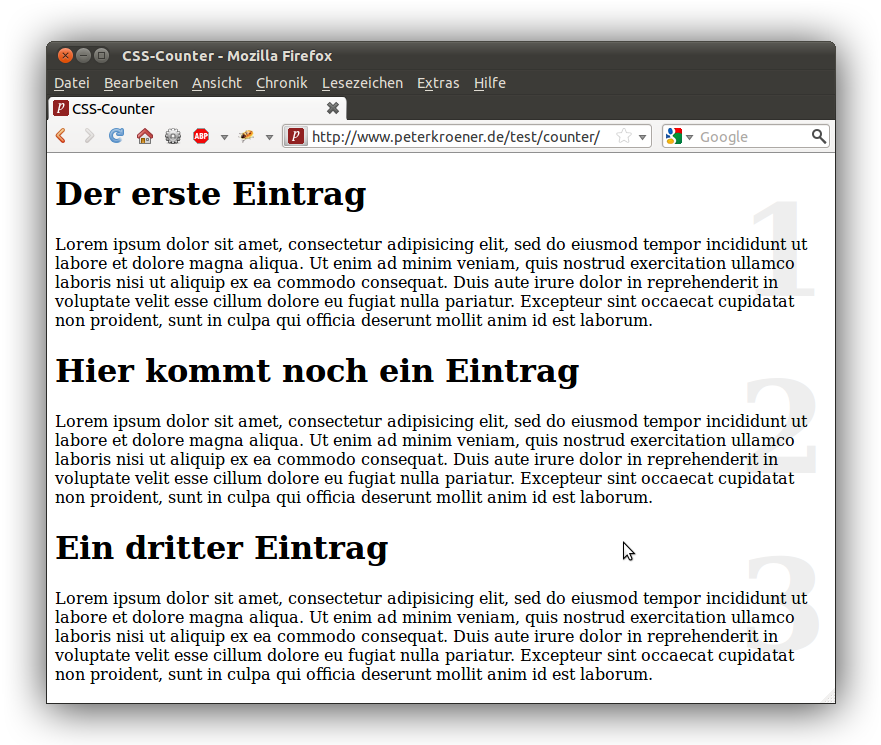Choose search engine via Google icon
881x745 pixels.
click(679, 137)
